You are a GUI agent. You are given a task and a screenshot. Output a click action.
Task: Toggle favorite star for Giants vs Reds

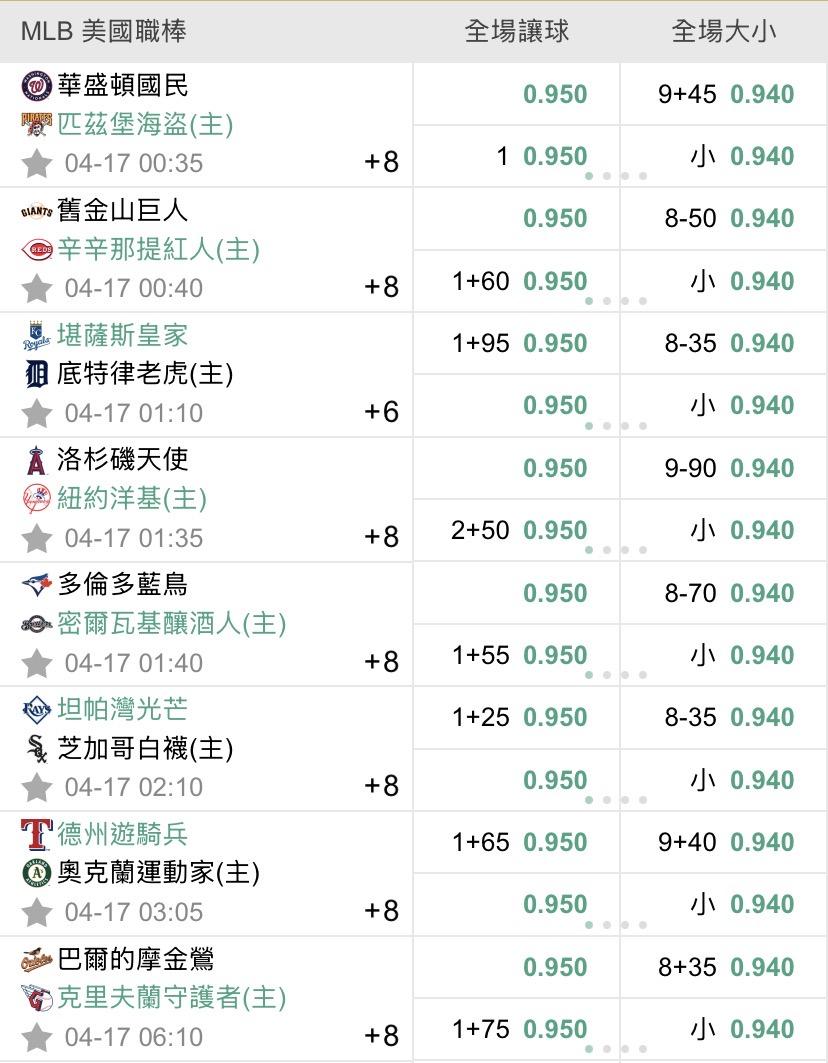click(37, 288)
